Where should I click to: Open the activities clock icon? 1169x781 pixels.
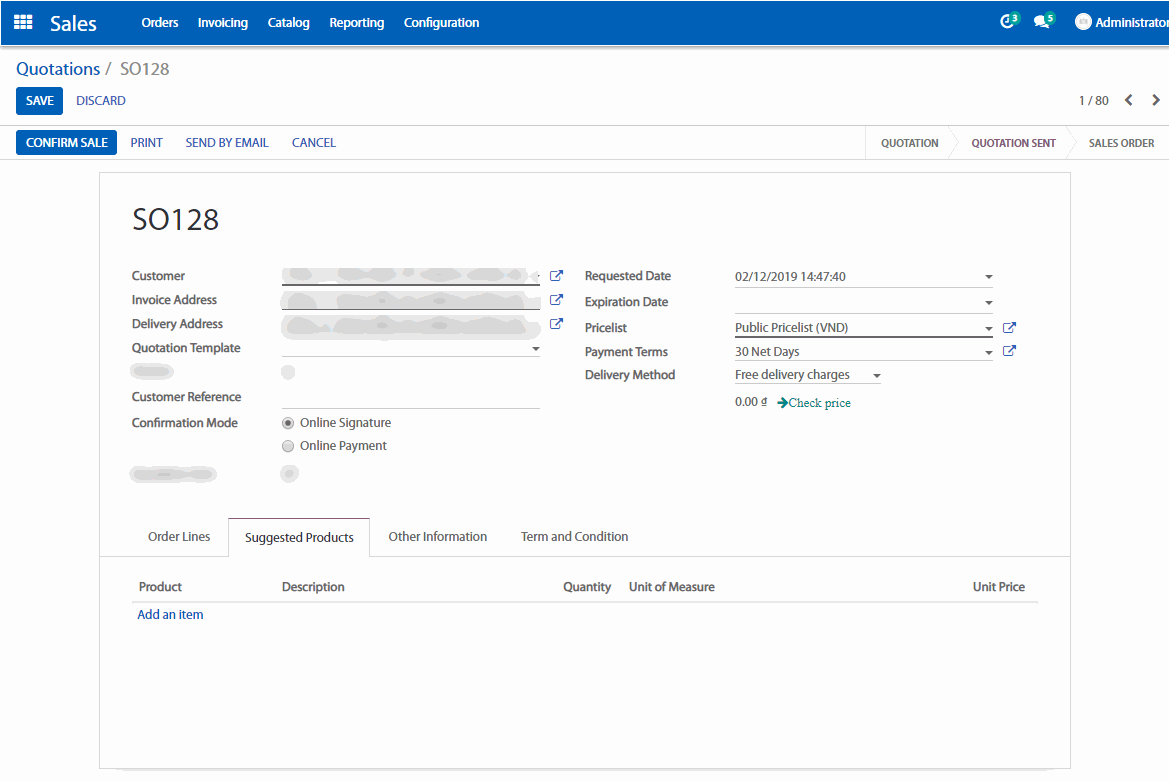click(1008, 22)
